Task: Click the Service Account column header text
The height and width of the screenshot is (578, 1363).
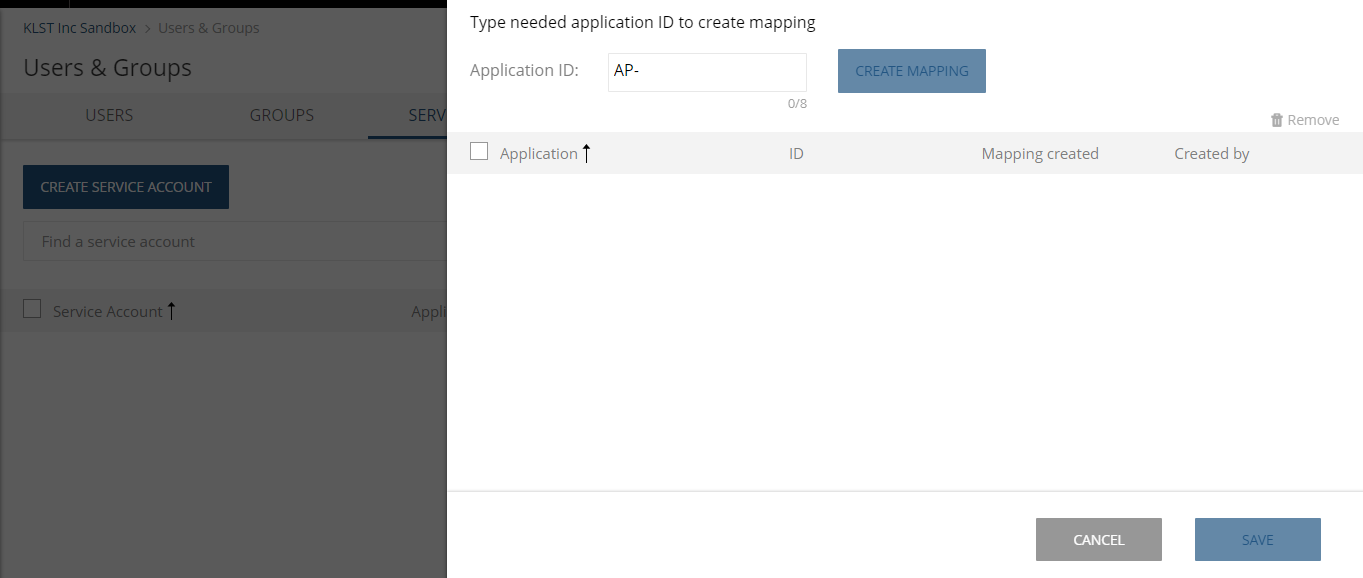Action: (108, 311)
